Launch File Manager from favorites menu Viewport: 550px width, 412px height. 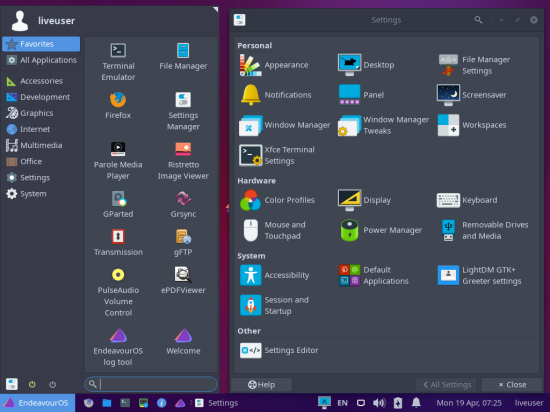pyautogui.click(x=183, y=56)
